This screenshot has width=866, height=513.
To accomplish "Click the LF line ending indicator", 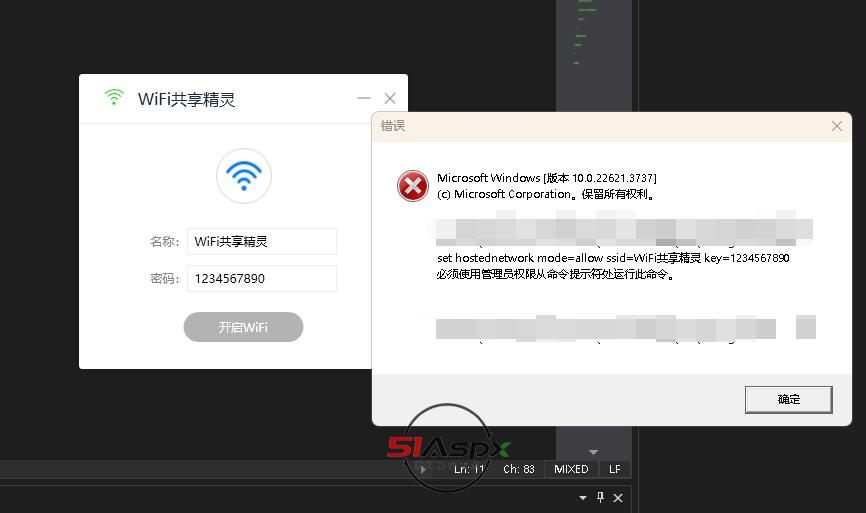I will 615,469.
